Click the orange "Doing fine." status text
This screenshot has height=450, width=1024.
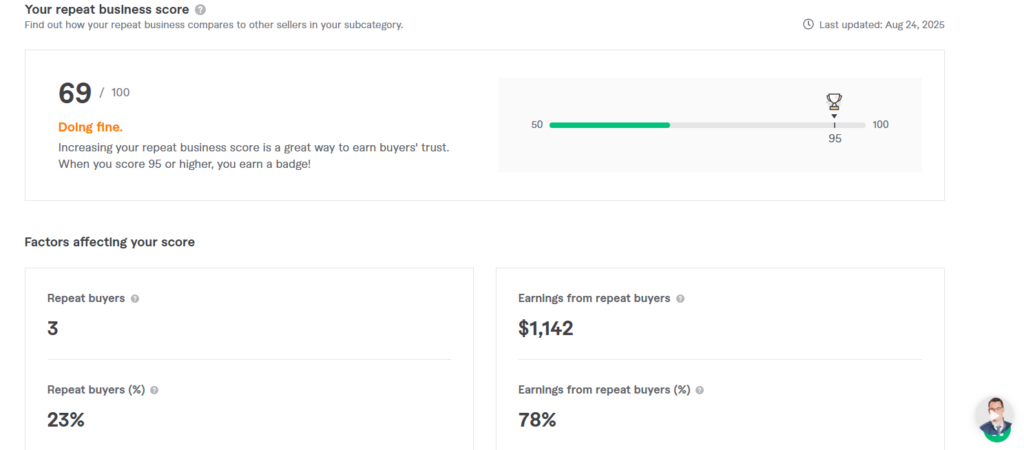click(x=90, y=127)
